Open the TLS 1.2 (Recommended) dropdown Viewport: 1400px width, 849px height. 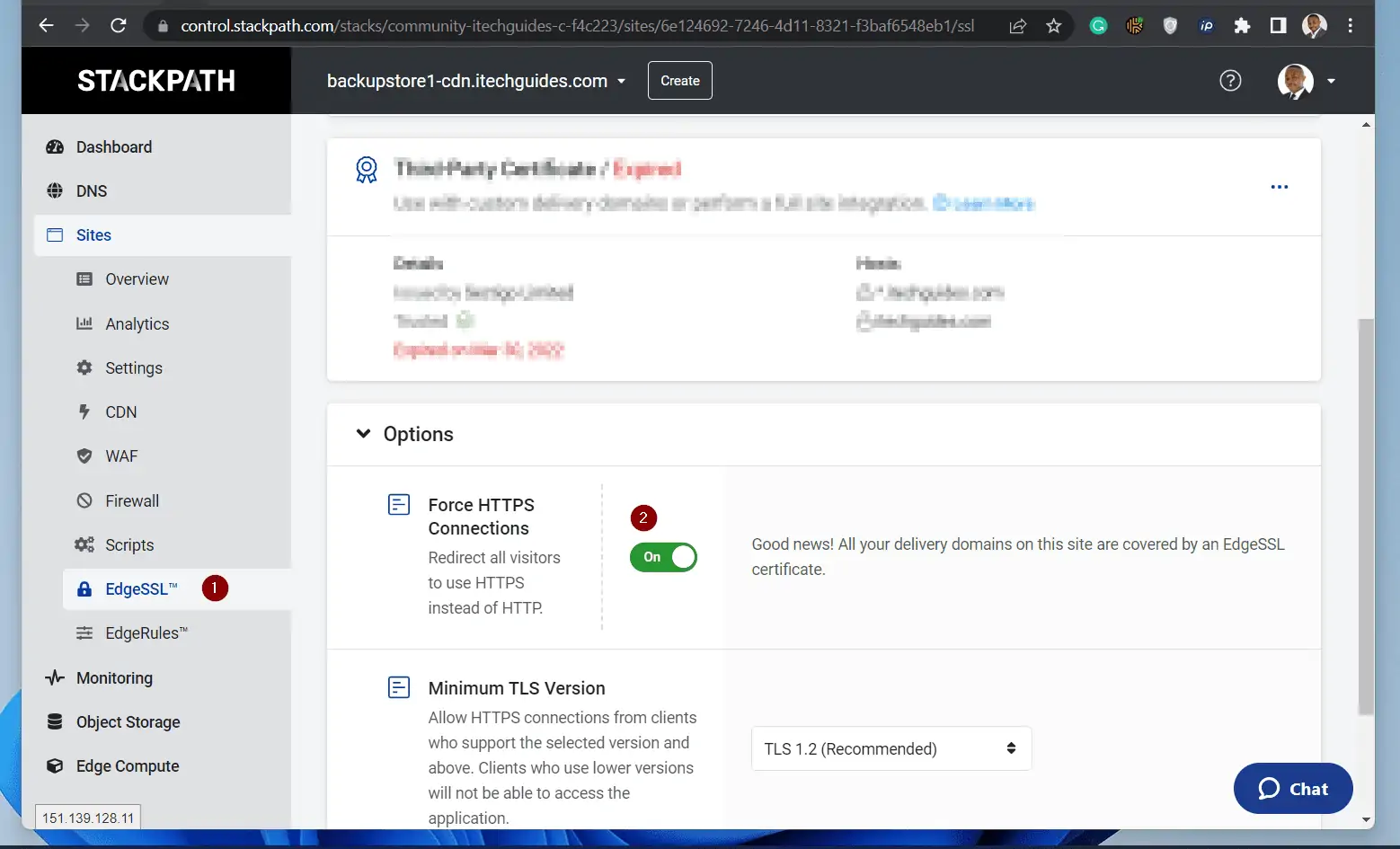coord(891,748)
